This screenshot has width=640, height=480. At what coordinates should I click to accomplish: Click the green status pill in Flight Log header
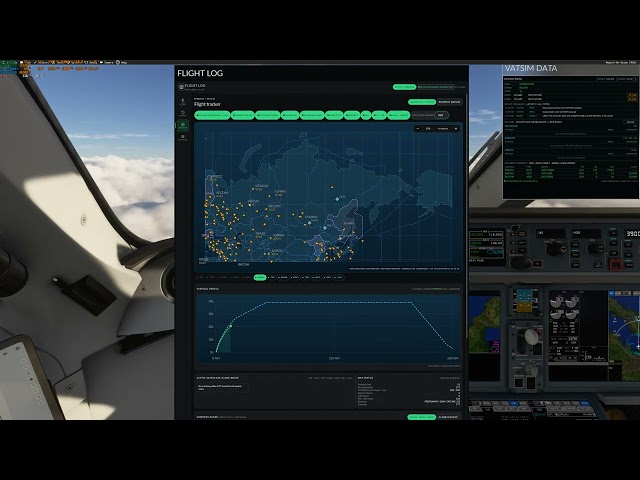pyautogui.click(x=404, y=87)
